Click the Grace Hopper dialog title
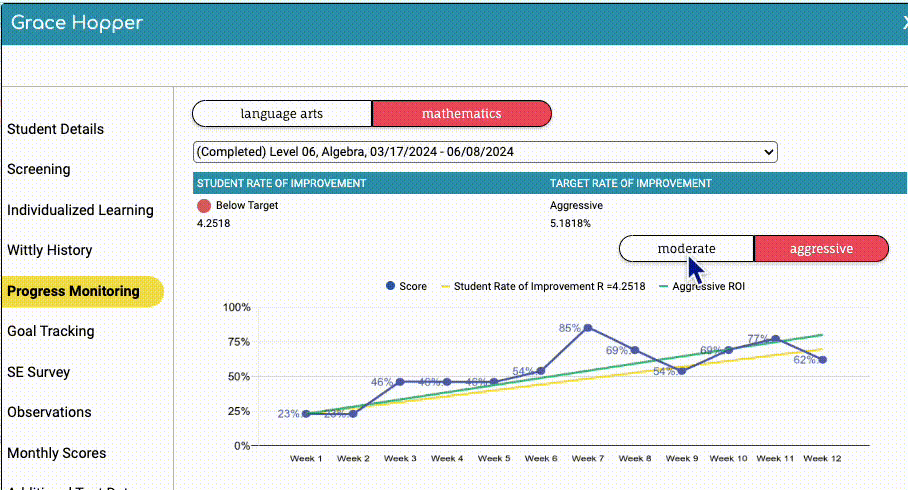Screen dimensions: 908x490 click(77, 23)
